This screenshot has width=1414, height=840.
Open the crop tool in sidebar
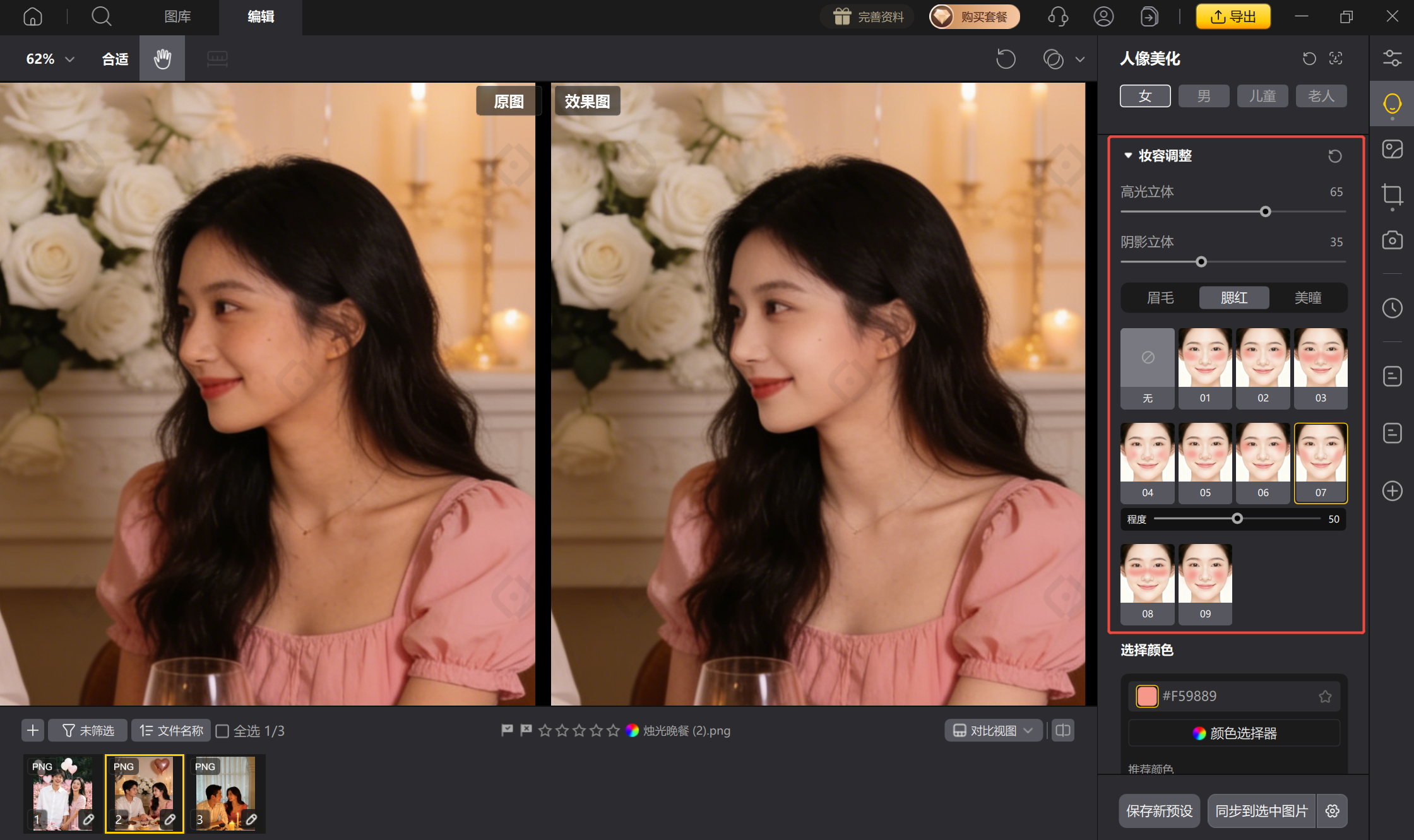[1392, 194]
